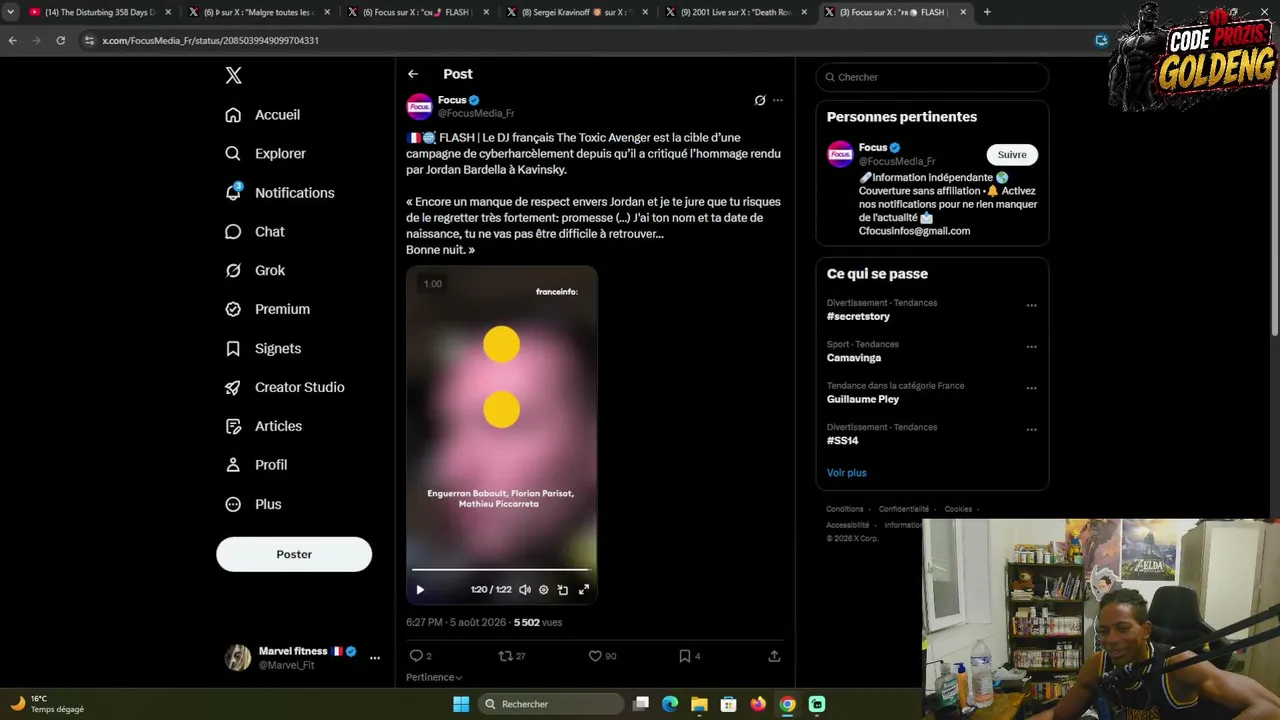The width and height of the screenshot is (1280, 720).
Task: Open Profil in the sidebar
Action: click(x=257, y=466)
